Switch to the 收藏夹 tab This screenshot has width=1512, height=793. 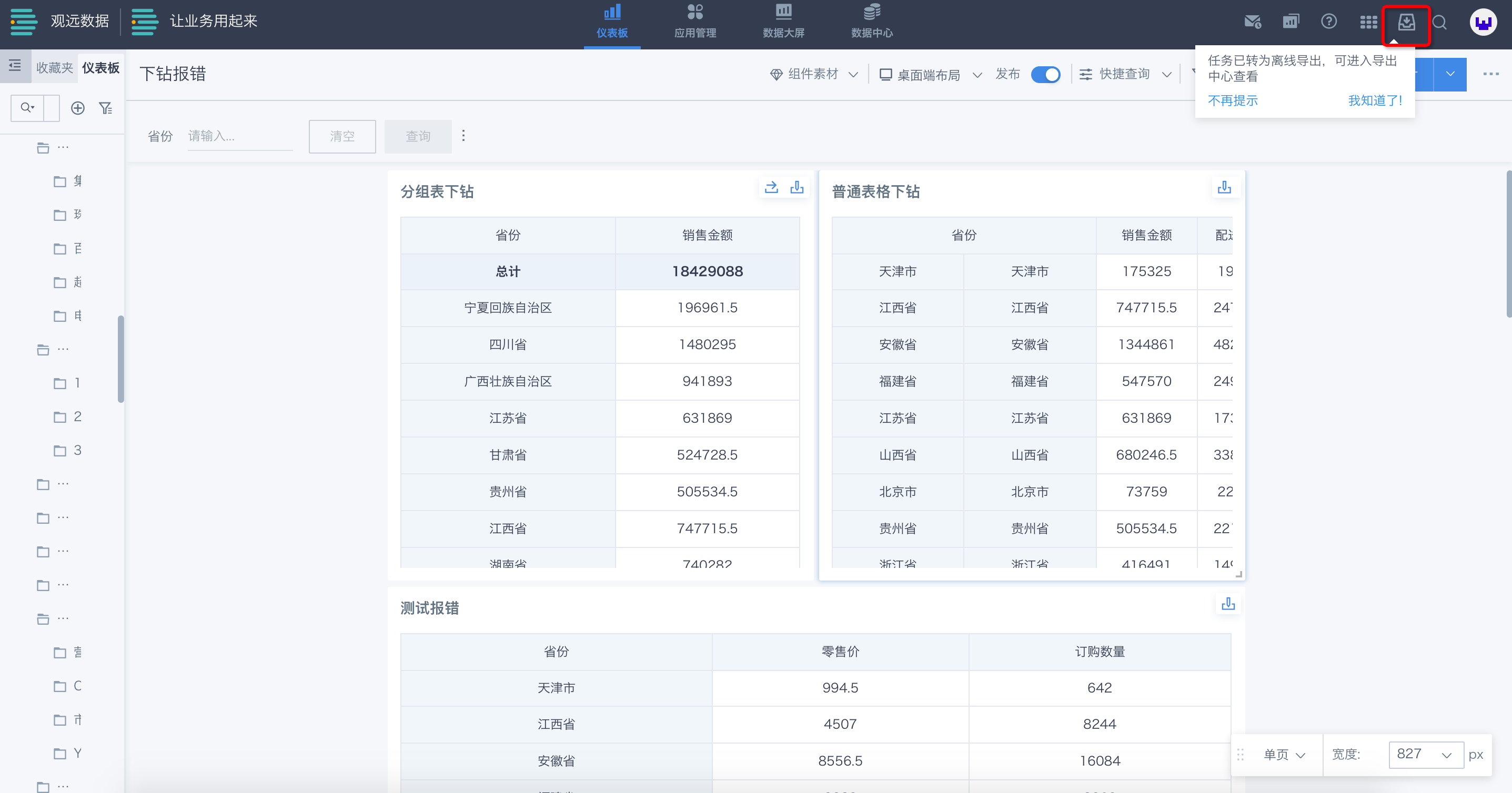[x=54, y=68]
